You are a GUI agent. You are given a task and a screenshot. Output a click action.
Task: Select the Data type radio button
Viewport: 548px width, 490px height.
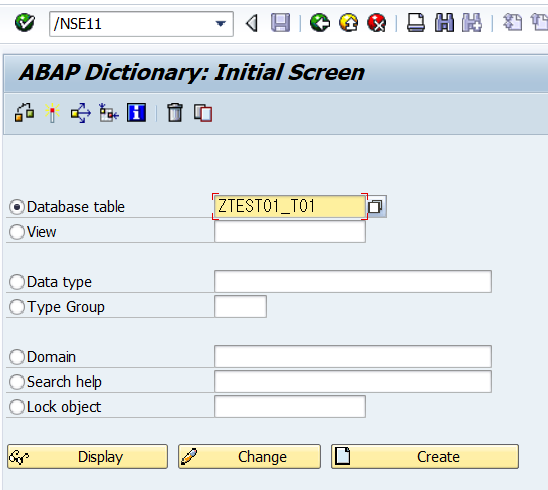click(x=17, y=282)
